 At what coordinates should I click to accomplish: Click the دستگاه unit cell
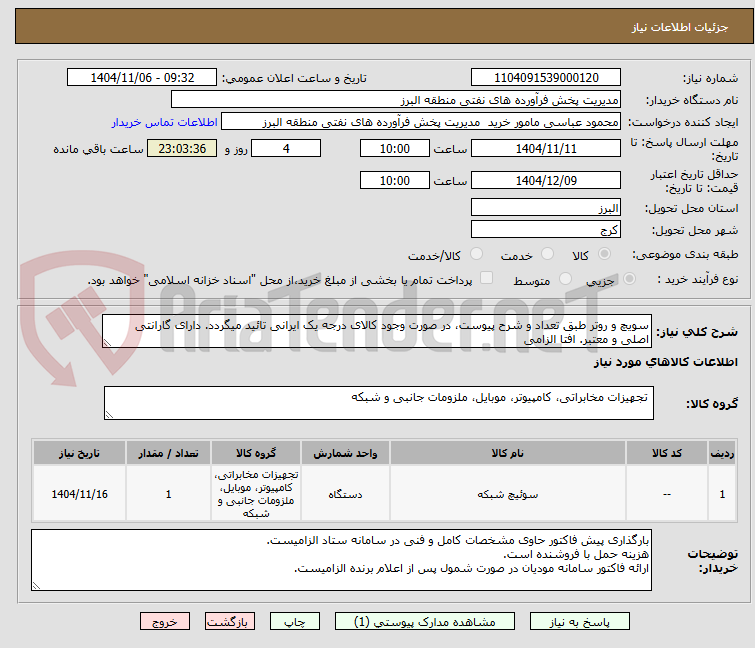(345, 494)
